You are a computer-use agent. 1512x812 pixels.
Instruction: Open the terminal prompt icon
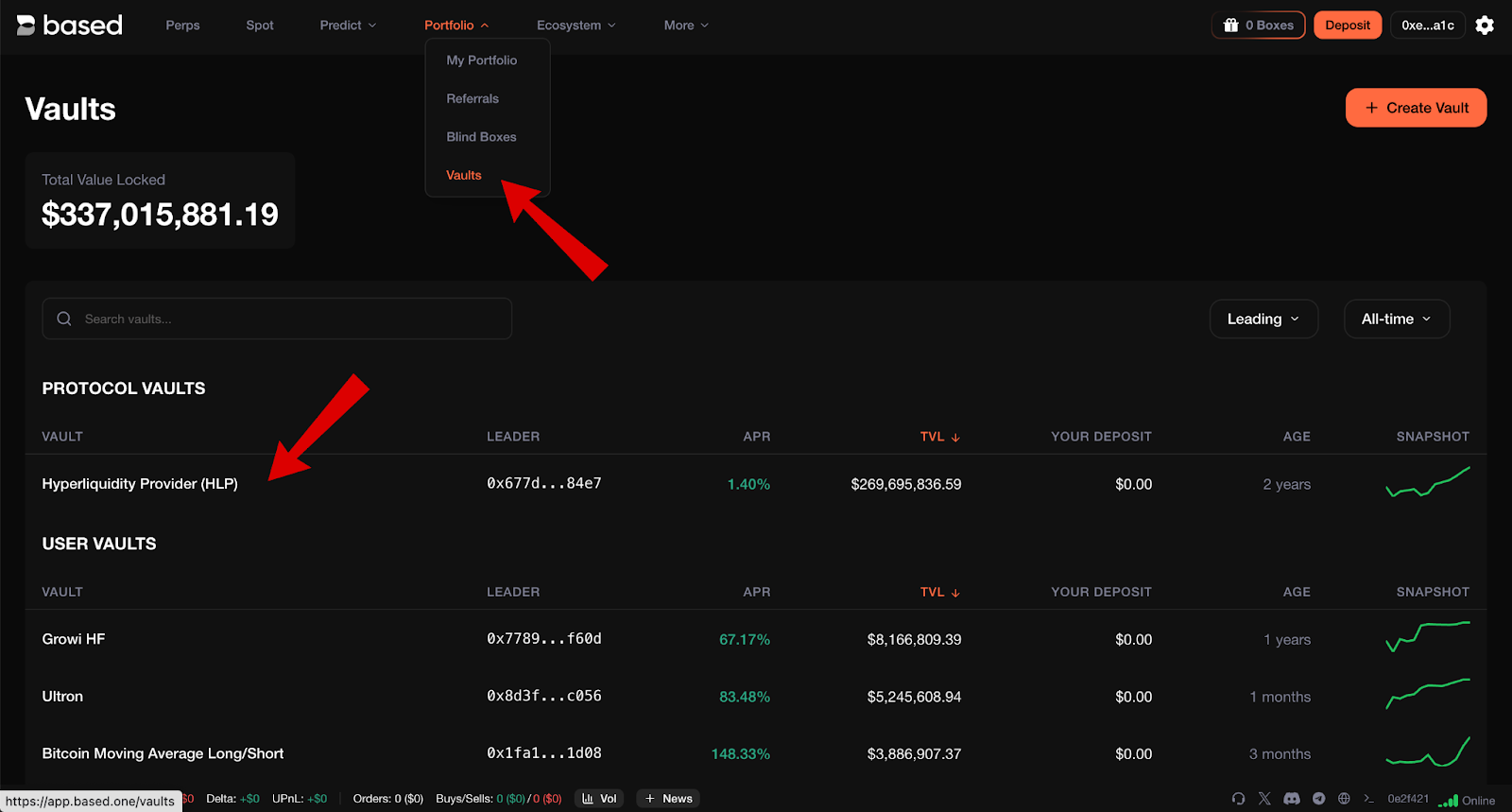tap(1368, 799)
